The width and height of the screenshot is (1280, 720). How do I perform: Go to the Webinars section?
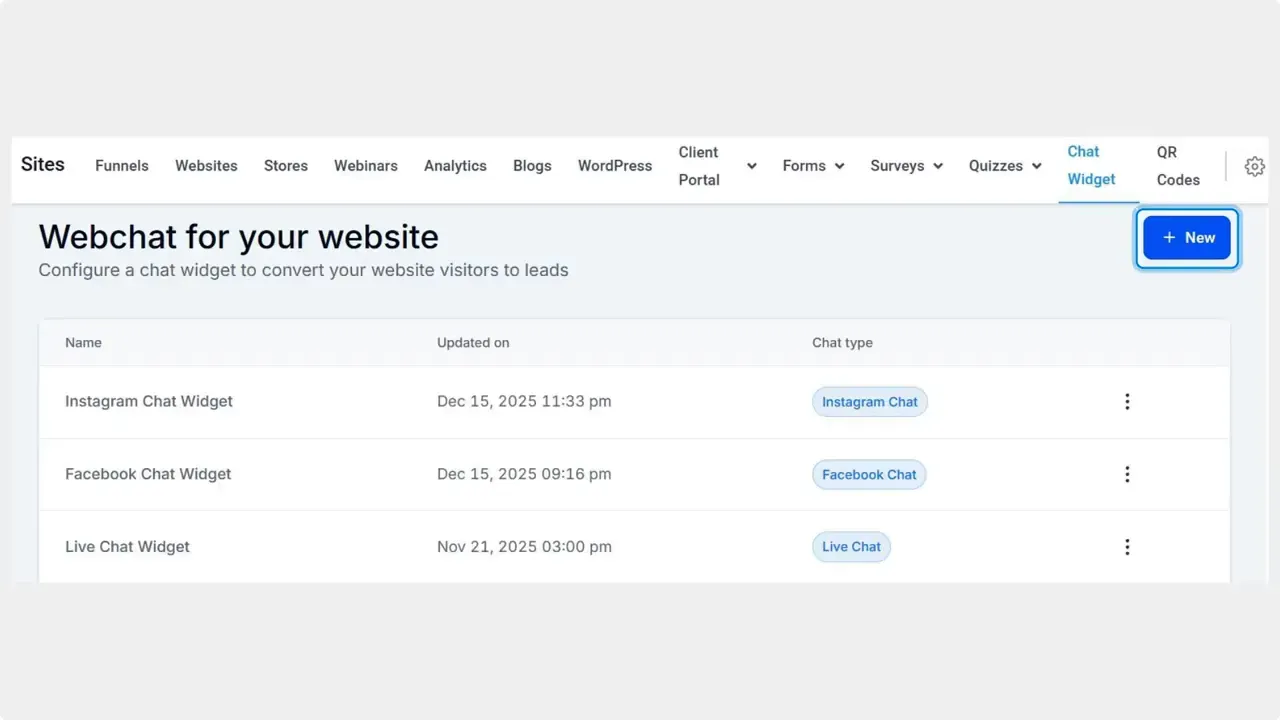(x=366, y=166)
